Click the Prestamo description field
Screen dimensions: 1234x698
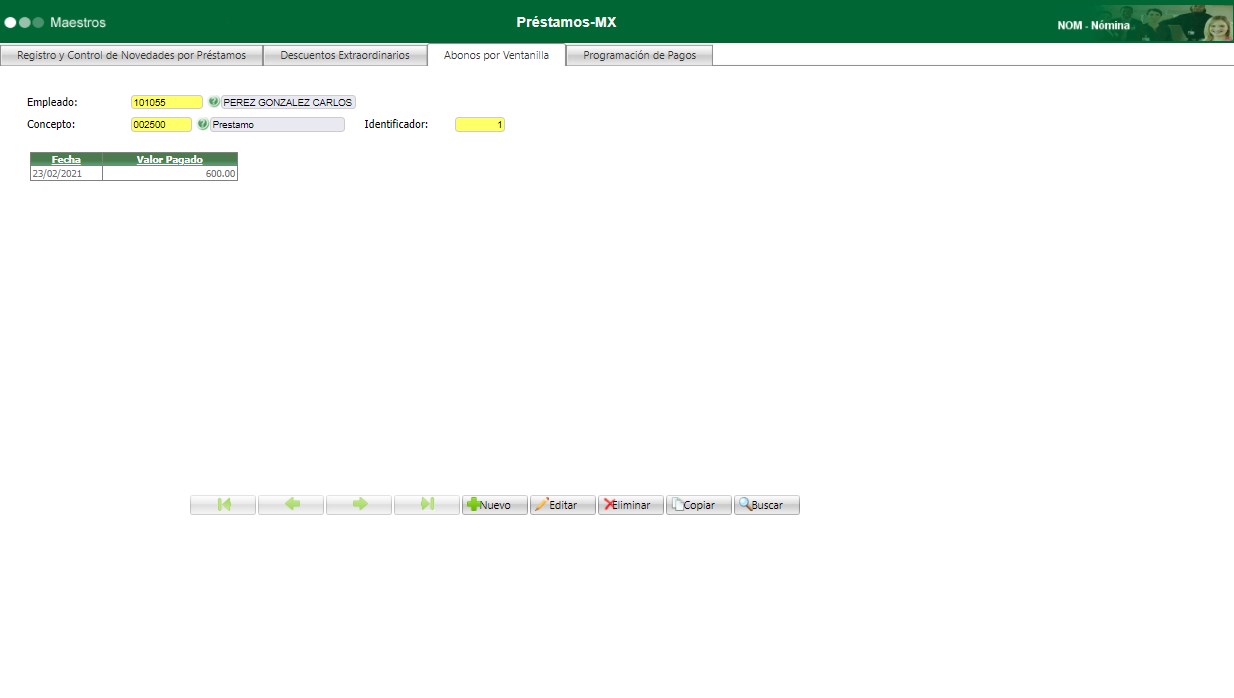pyautogui.click(x=278, y=125)
